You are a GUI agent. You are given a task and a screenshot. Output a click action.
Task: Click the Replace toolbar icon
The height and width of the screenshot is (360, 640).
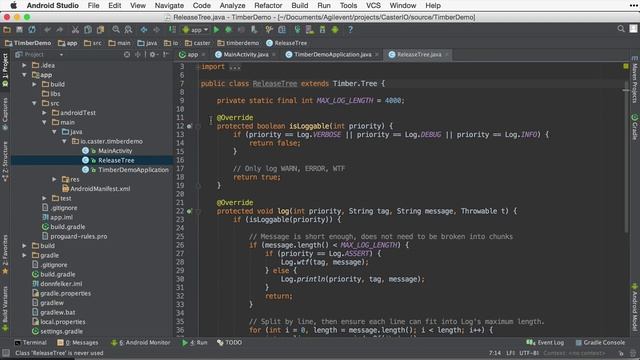(x=128, y=30)
